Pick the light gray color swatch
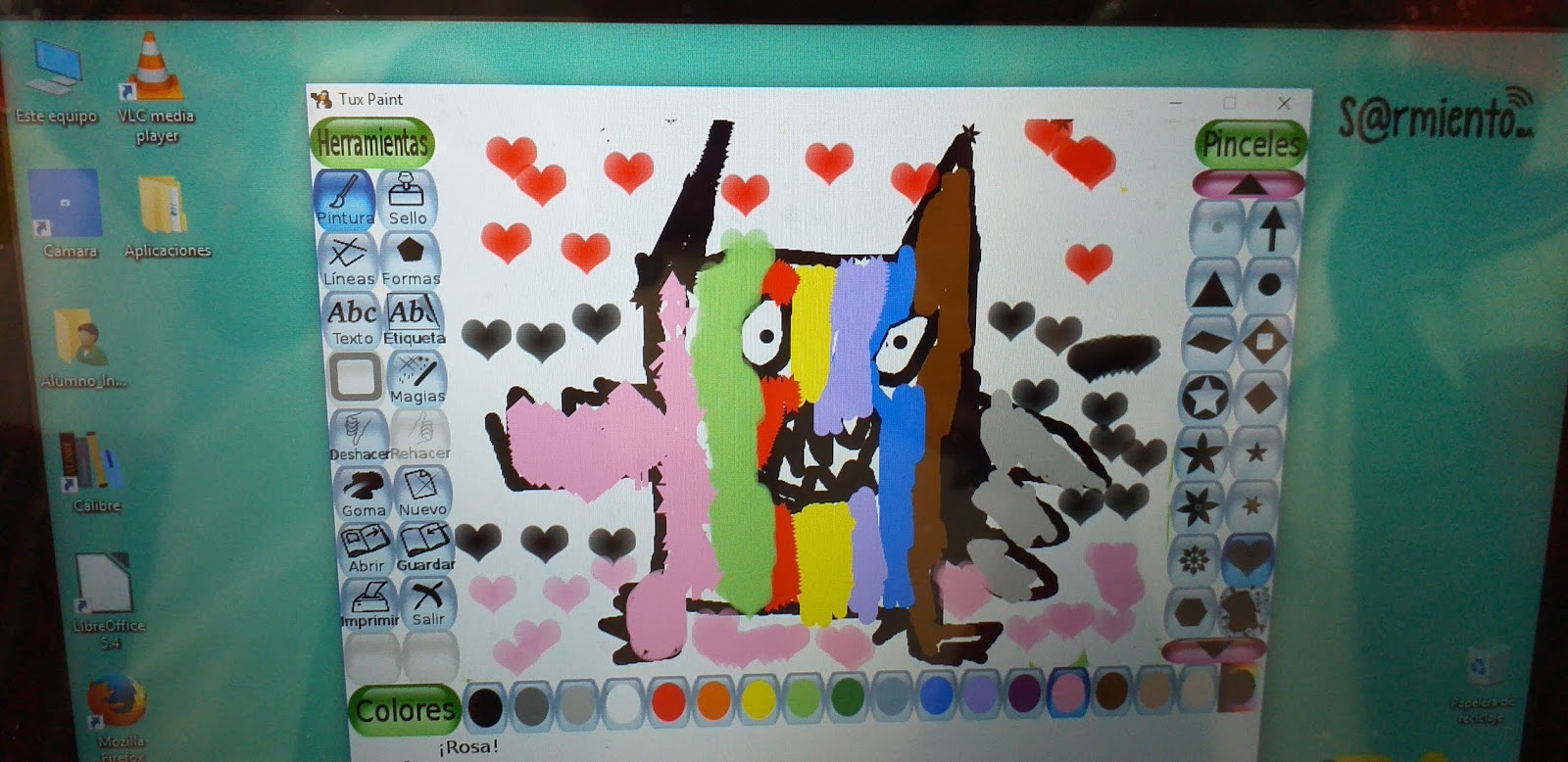The width and height of the screenshot is (1568, 762). [576, 704]
